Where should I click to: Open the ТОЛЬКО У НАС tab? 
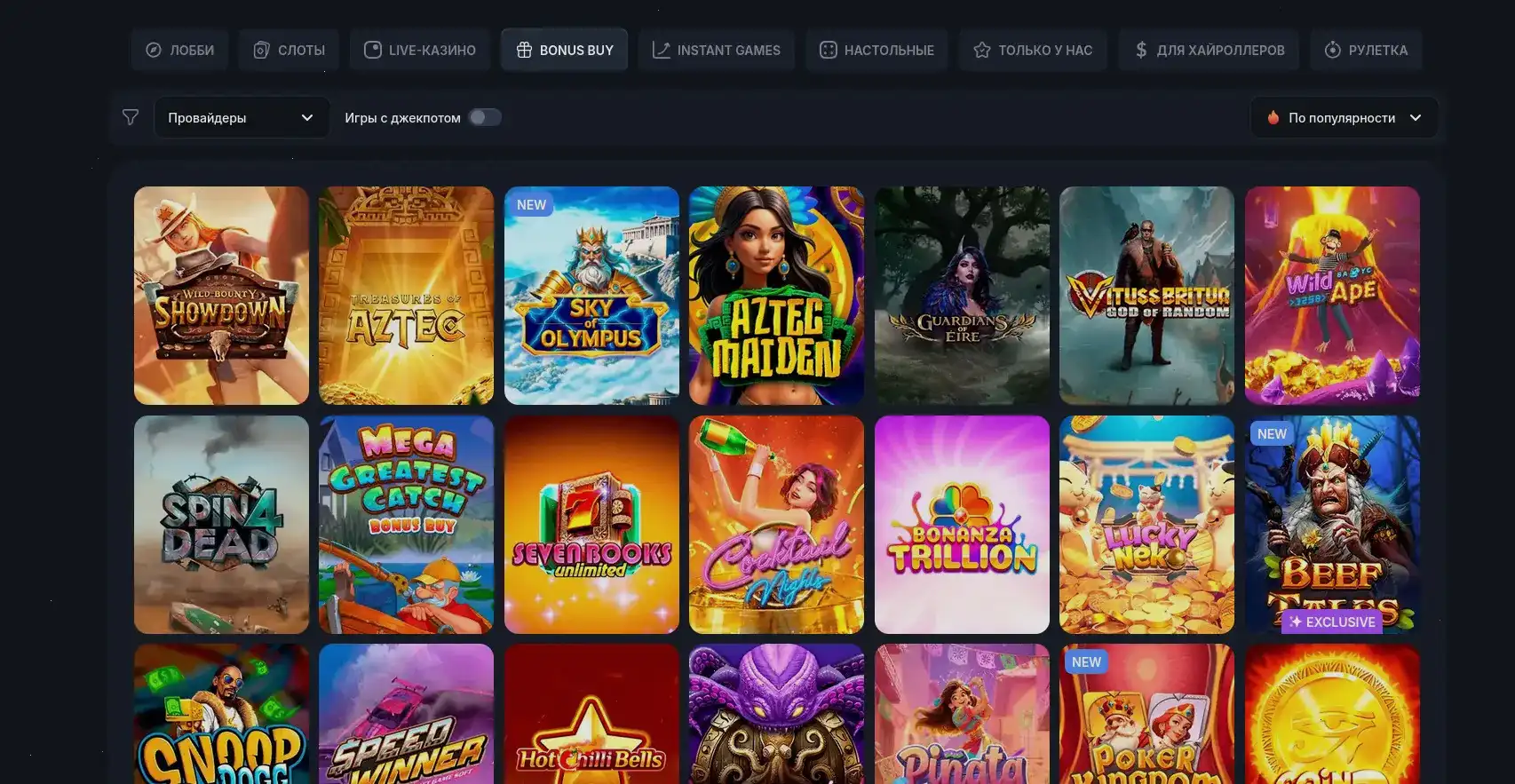(1033, 50)
